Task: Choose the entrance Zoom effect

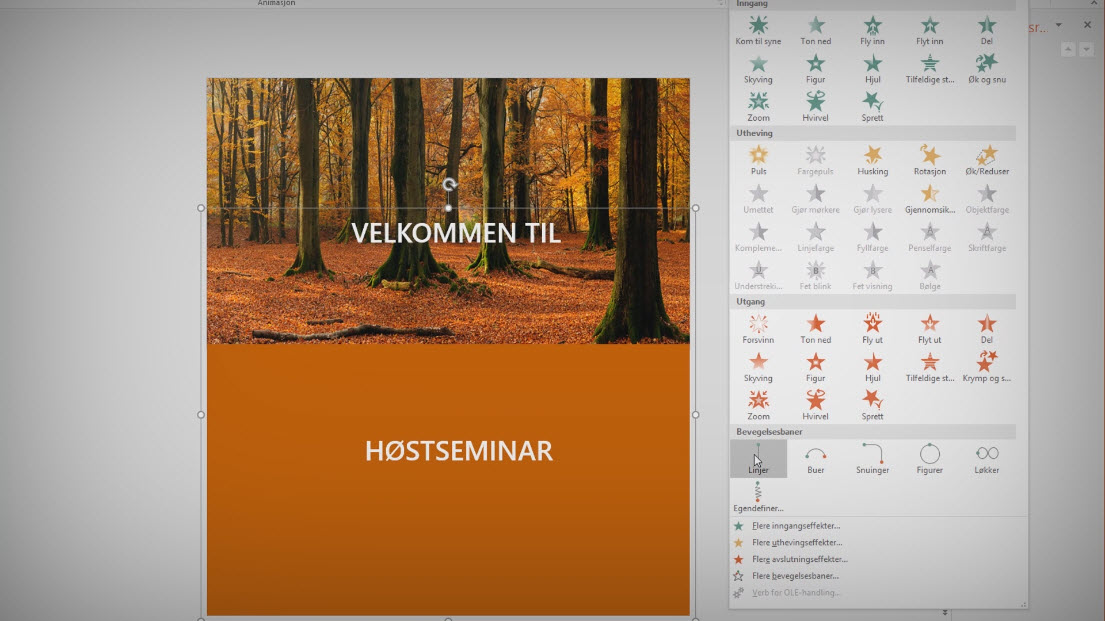Action: click(x=758, y=107)
